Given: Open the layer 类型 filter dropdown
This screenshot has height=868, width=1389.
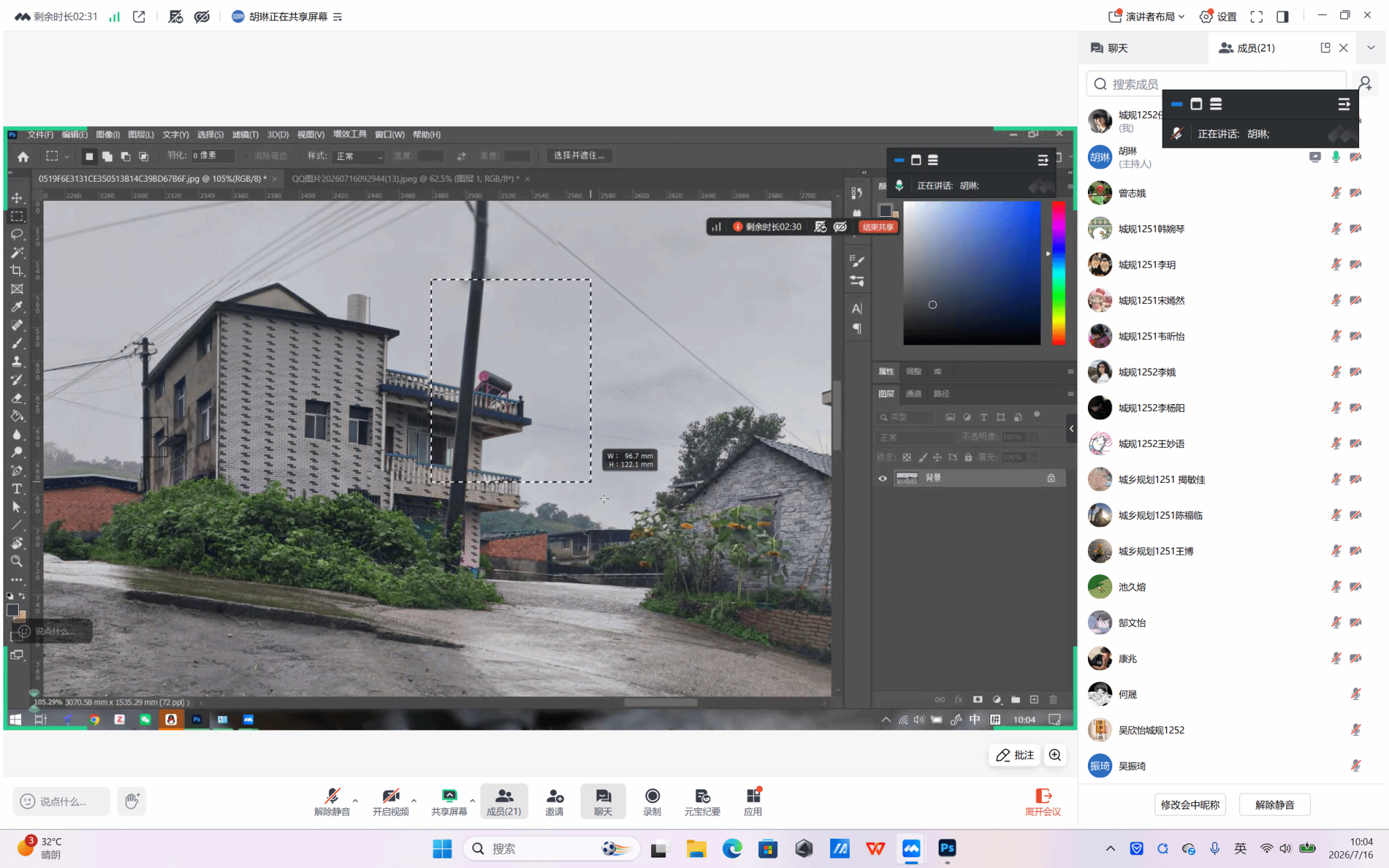Looking at the screenshot, I should (906, 417).
